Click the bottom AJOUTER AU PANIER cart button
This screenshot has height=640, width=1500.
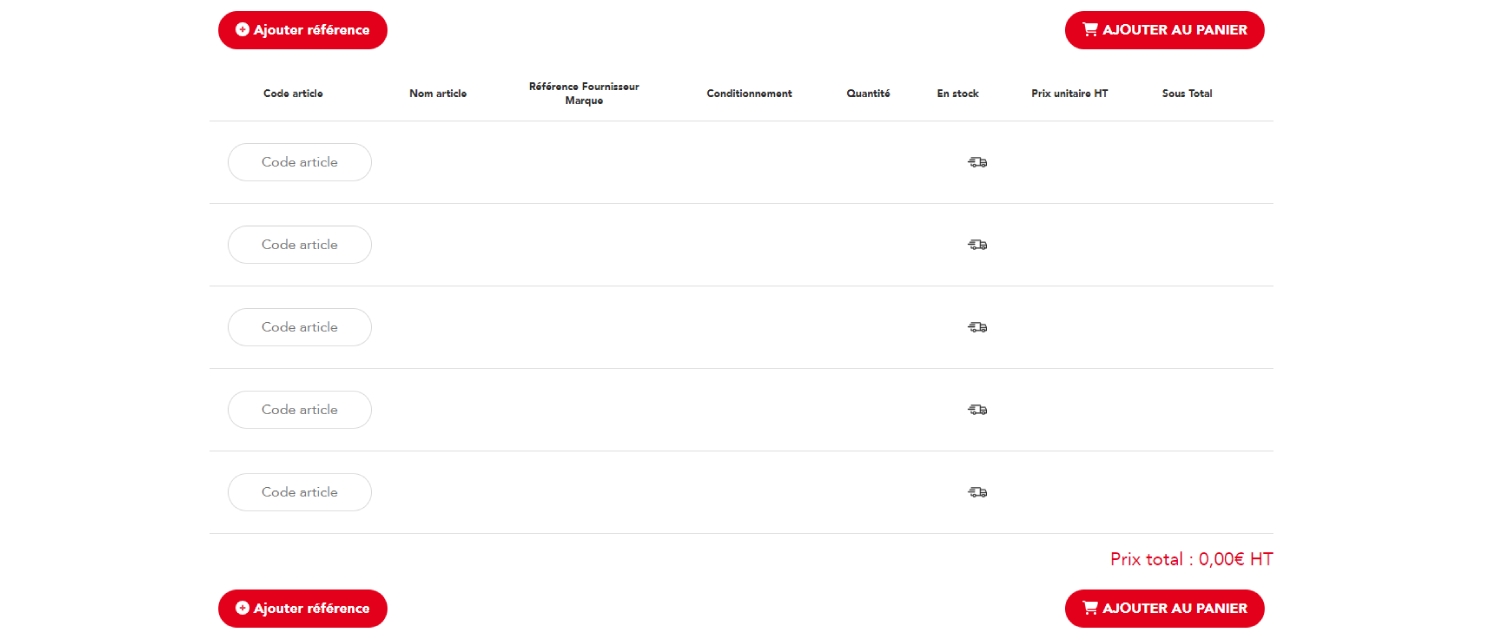tap(1165, 608)
